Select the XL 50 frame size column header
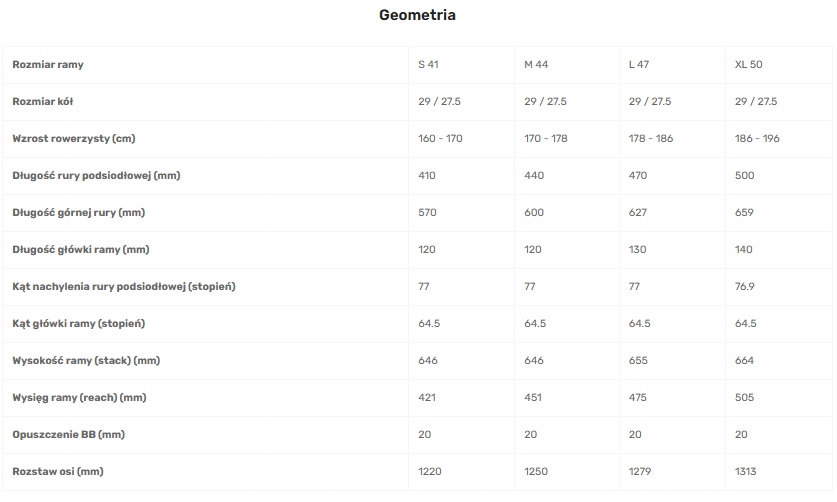Viewport: 837px width, 502px height. tap(748, 65)
